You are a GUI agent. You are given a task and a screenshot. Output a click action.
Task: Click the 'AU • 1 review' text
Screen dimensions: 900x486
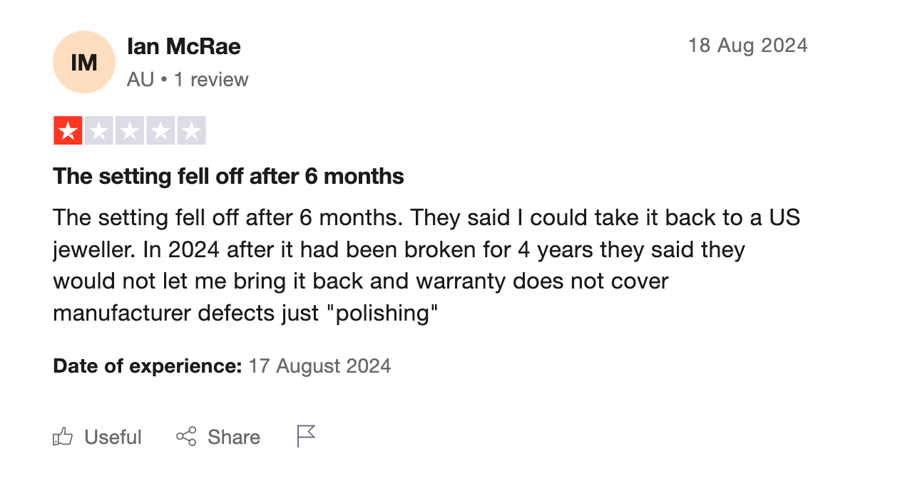[188, 79]
